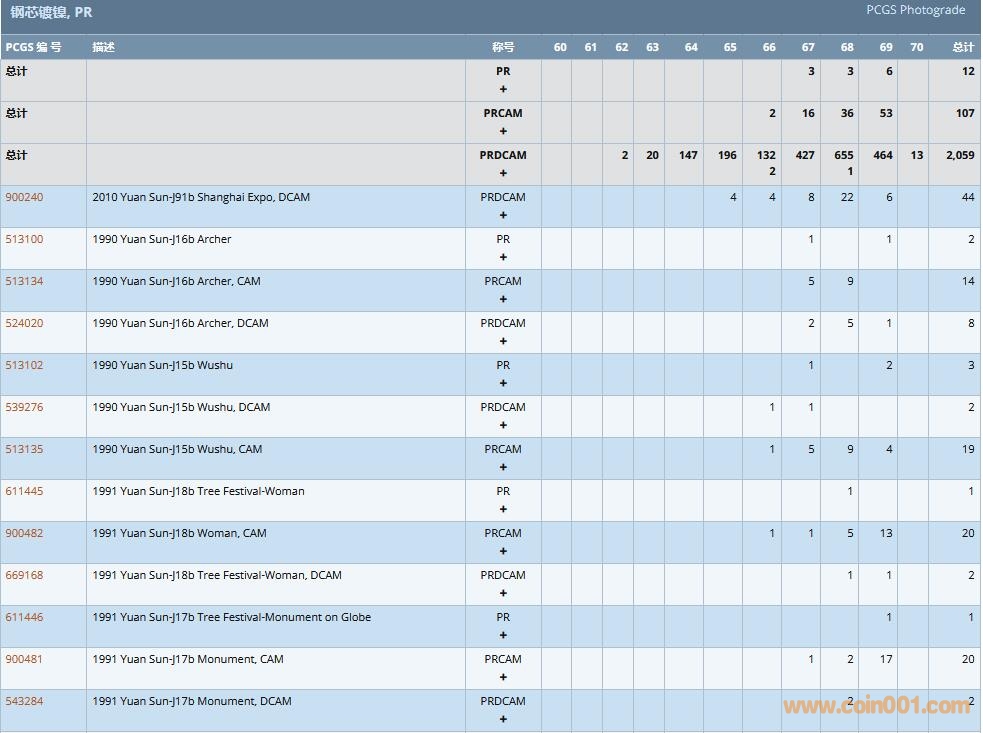Click the 900482 coin number link

24,533
